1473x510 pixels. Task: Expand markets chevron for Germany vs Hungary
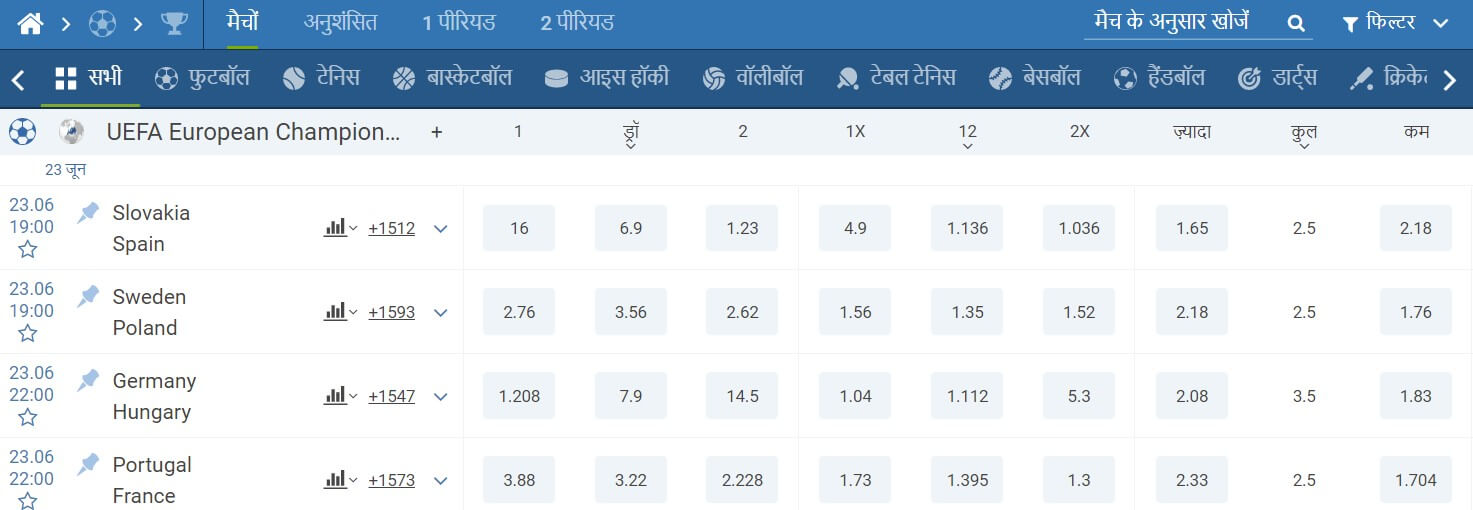click(x=440, y=397)
